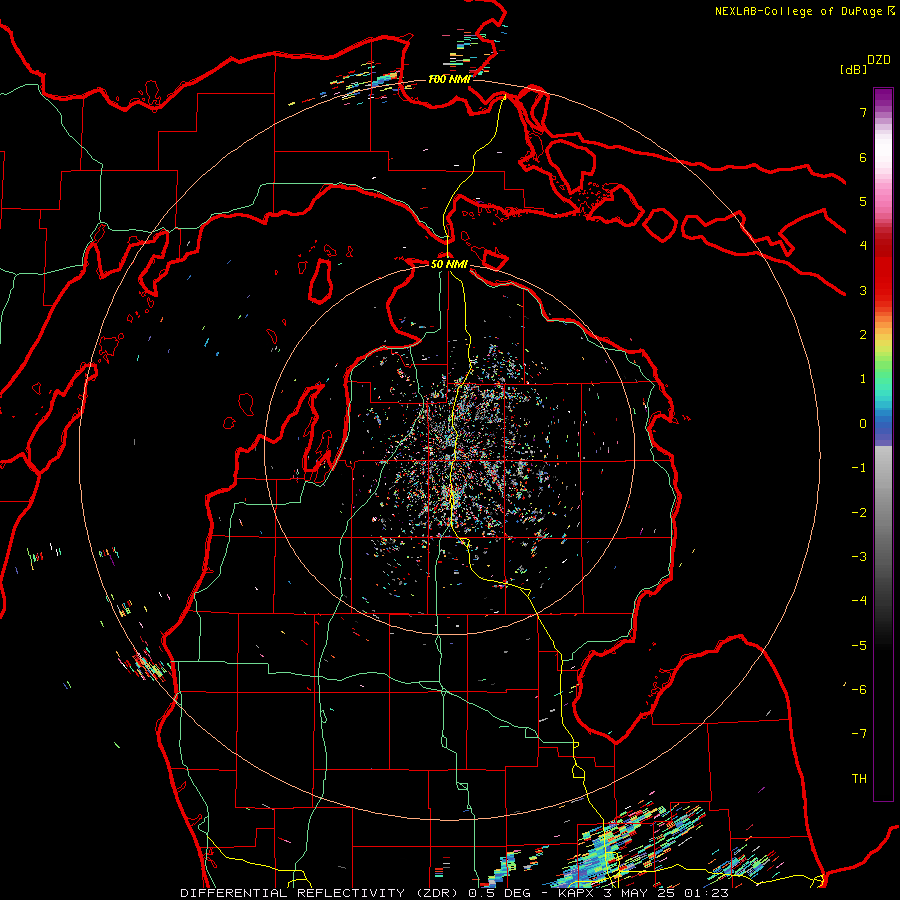This screenshot has height=900, width=900.
Task: Click the 2 value on the scale
Action: (x=863, y=335)
